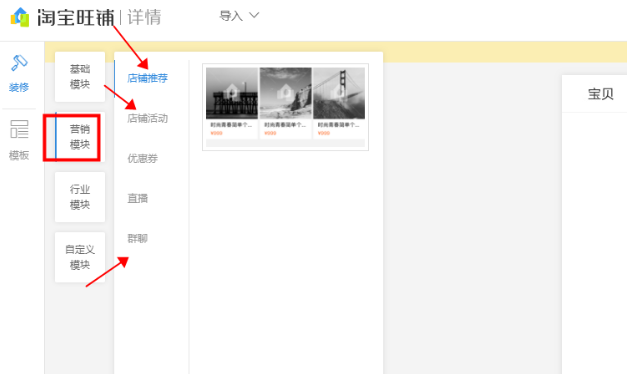Select the 基础模块 category card
This screenshot has height=374, width=627.
[80, 77]
